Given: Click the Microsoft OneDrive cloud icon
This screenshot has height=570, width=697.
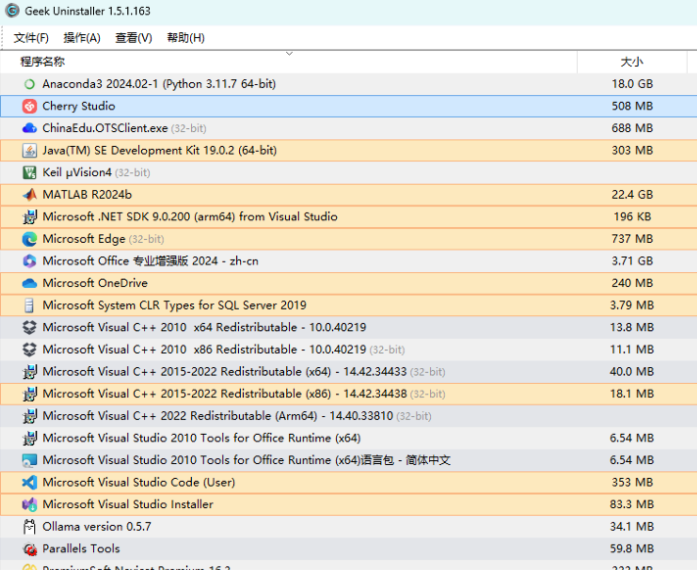Looking at the screenshot, I should pyautogui.click(x=29, y=283).
